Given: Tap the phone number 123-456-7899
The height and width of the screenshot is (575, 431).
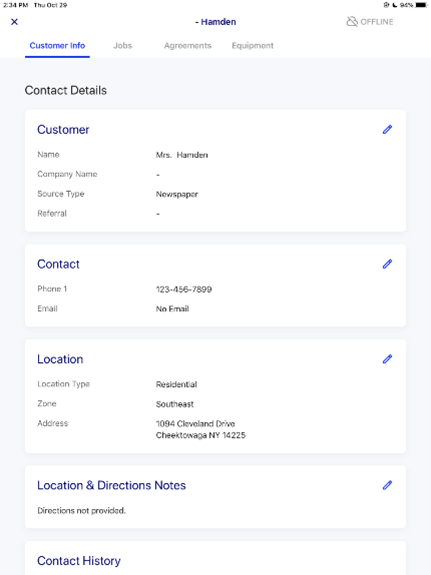Looking at the screenshot, I should [x=184, y=289].
